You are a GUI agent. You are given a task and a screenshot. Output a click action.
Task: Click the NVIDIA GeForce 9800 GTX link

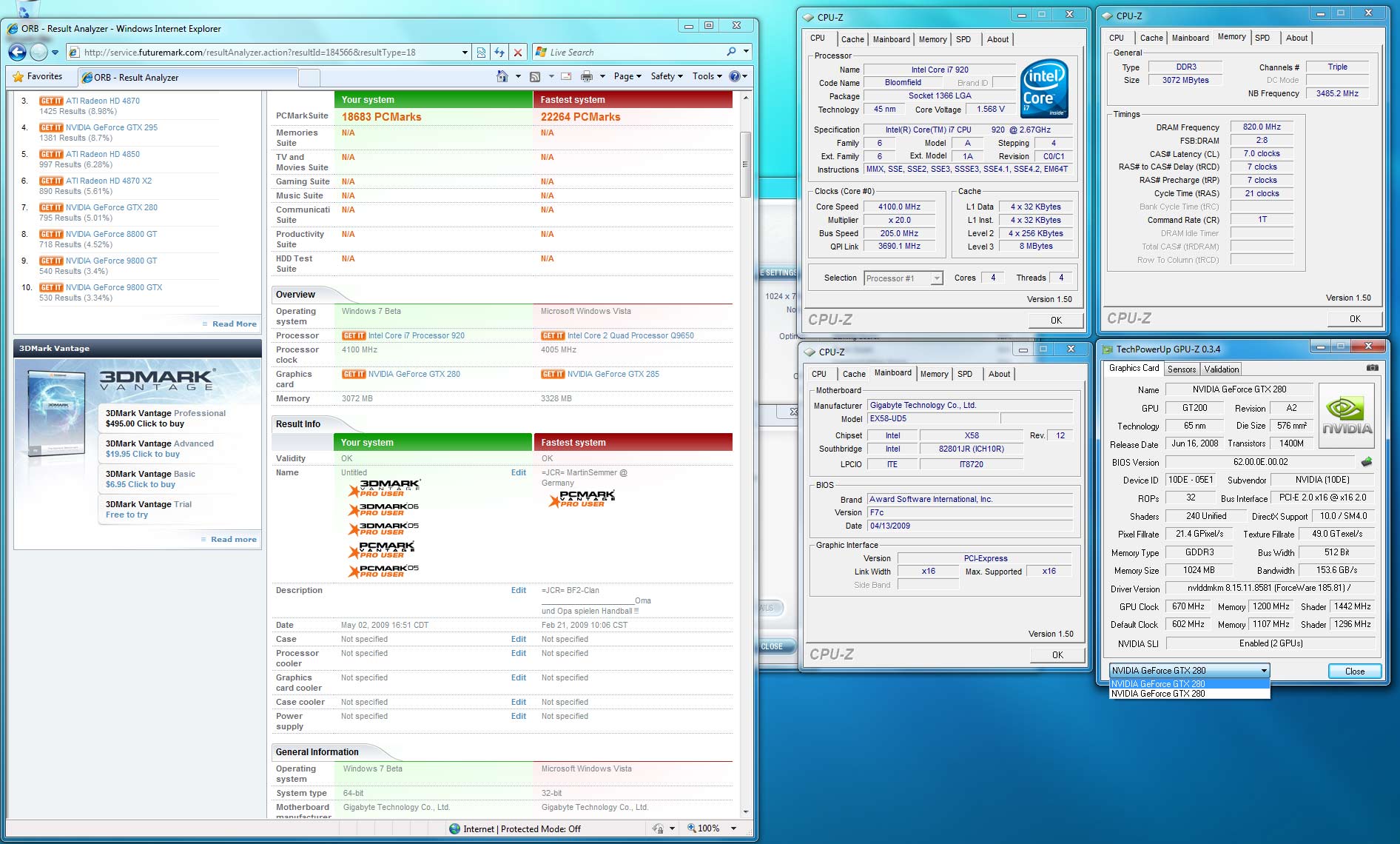pos(113,287)
